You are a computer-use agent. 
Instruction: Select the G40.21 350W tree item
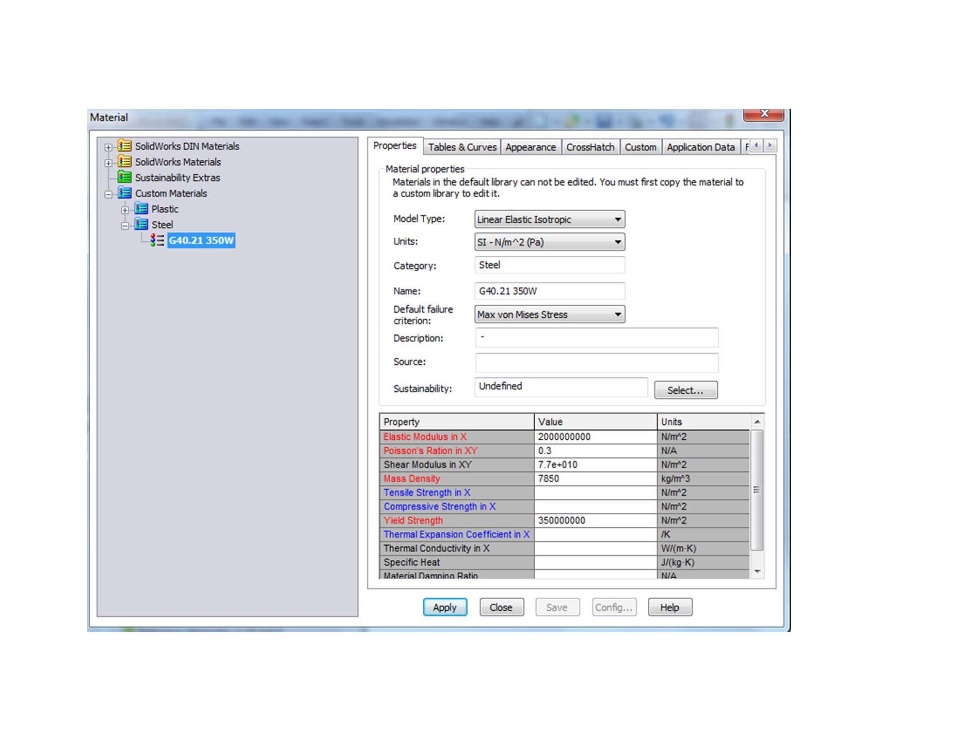[201, 240]
